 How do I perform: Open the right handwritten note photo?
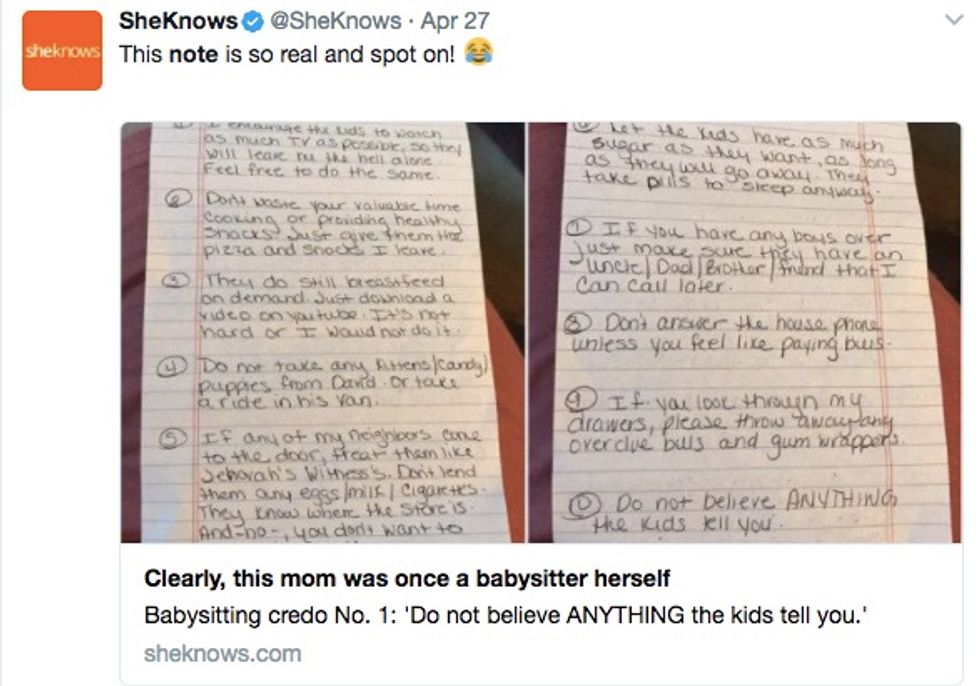point(745,332)
